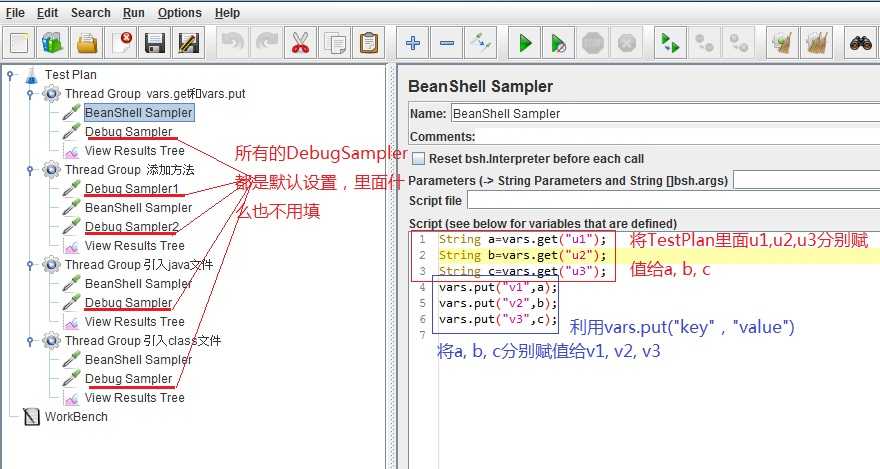Click the Search binoculars icon
Screen dimensions: 880x469
coord(860,43)
